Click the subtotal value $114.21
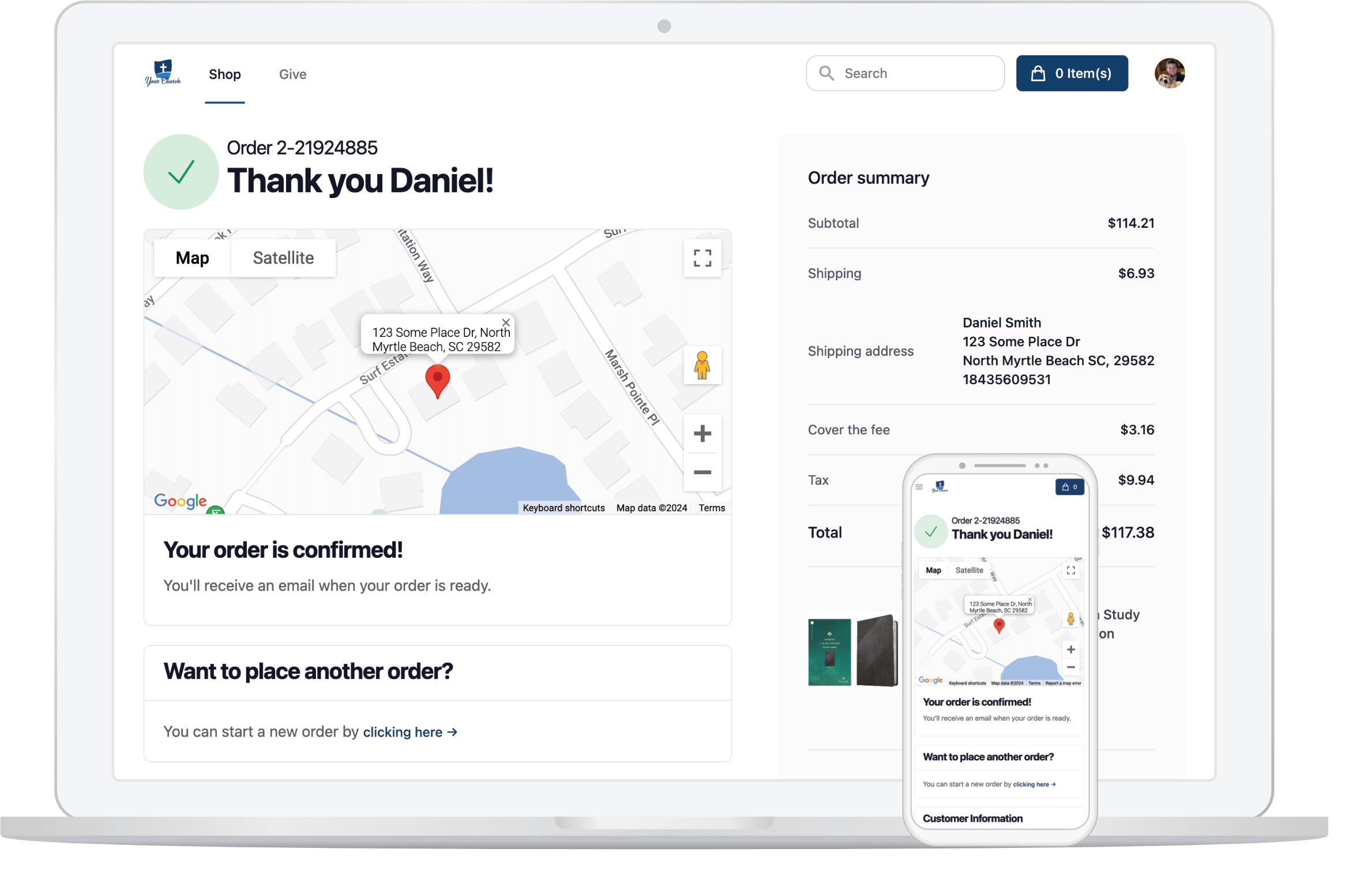The image size is (1372, 890). 1131,223
